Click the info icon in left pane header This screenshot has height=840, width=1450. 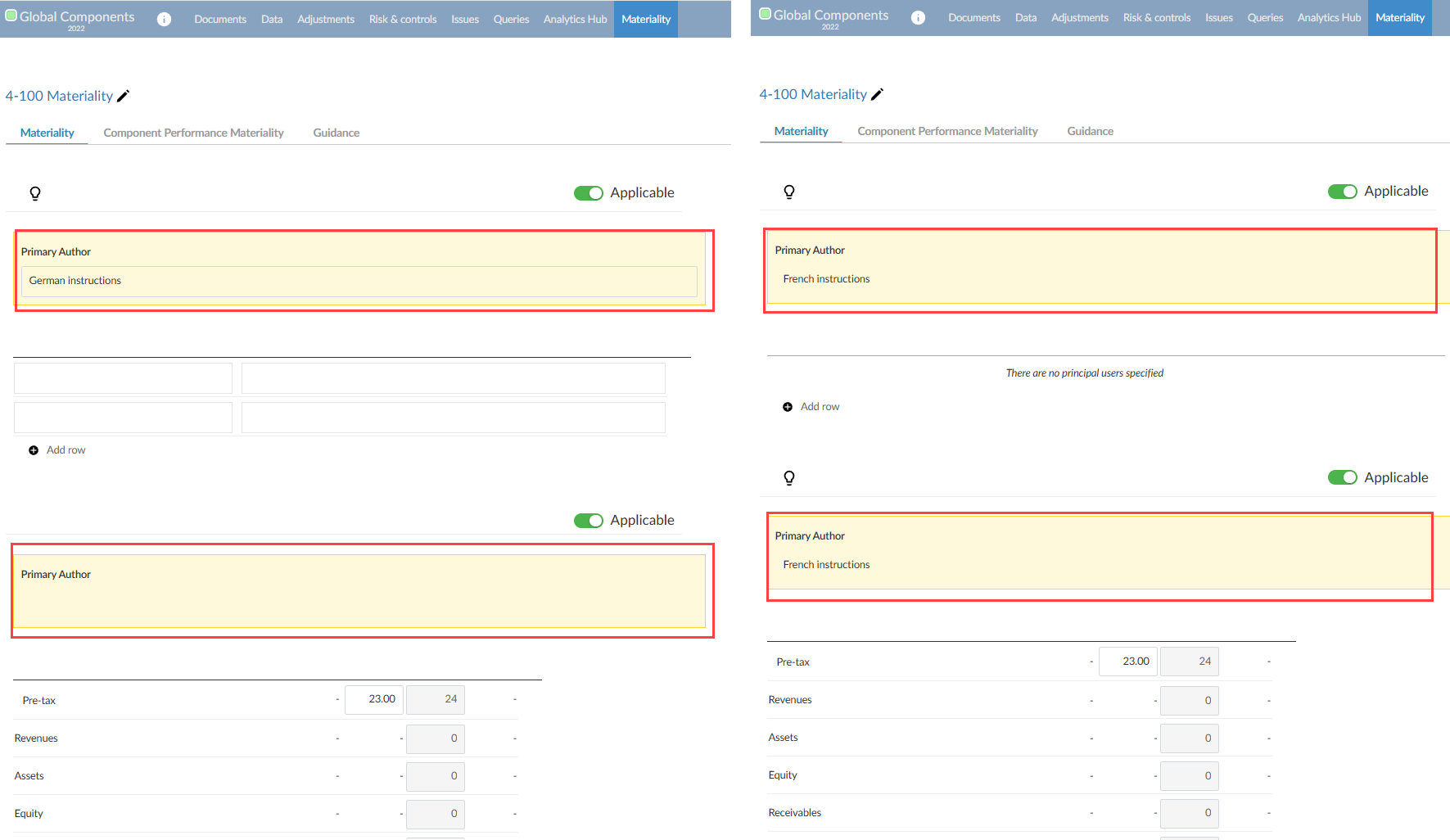[165, 19]
